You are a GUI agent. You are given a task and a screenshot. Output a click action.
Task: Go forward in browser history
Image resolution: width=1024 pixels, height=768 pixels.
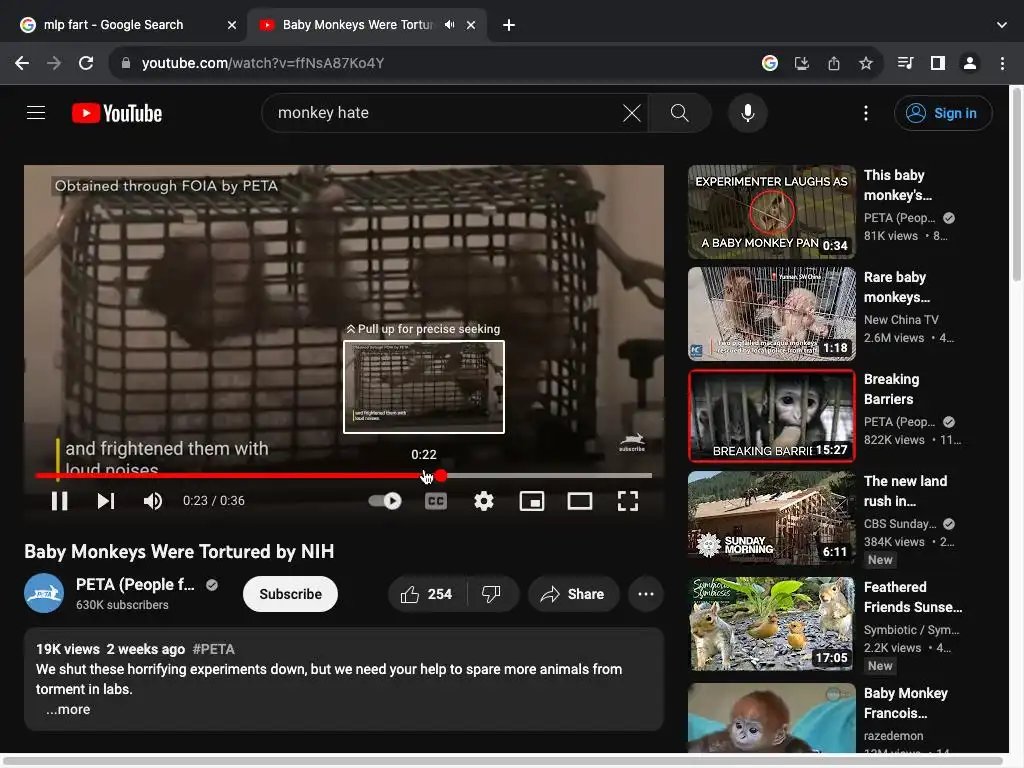click(x=54, y=63)
